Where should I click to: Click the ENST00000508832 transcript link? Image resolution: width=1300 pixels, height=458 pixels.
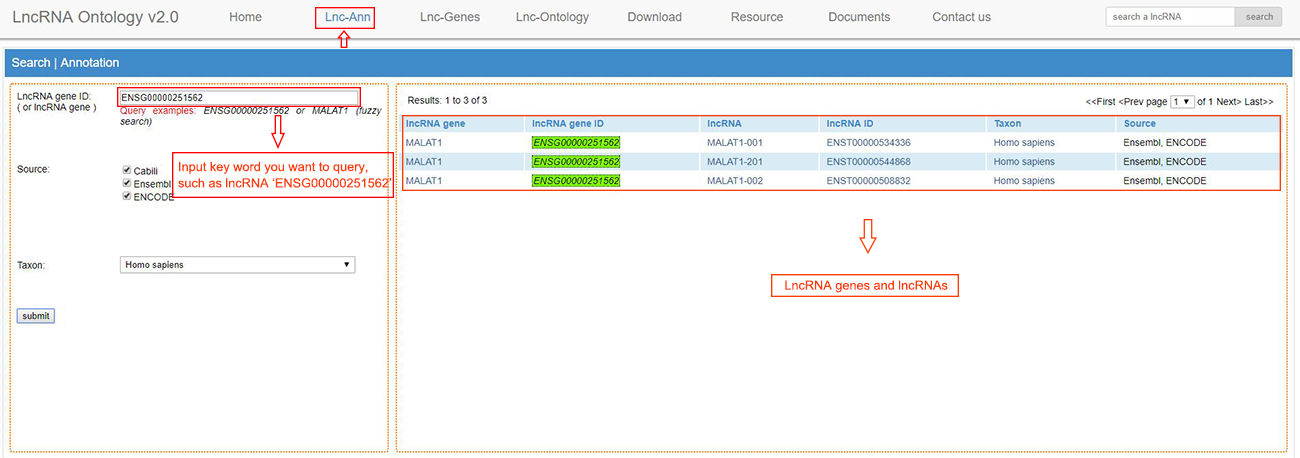[x=867, y=181]
